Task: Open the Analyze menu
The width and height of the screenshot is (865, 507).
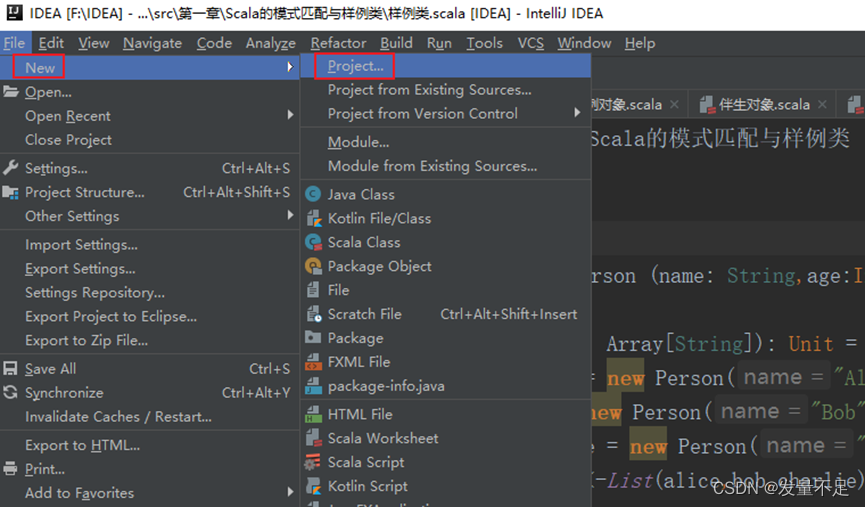Action: click(x=271, y=43)
